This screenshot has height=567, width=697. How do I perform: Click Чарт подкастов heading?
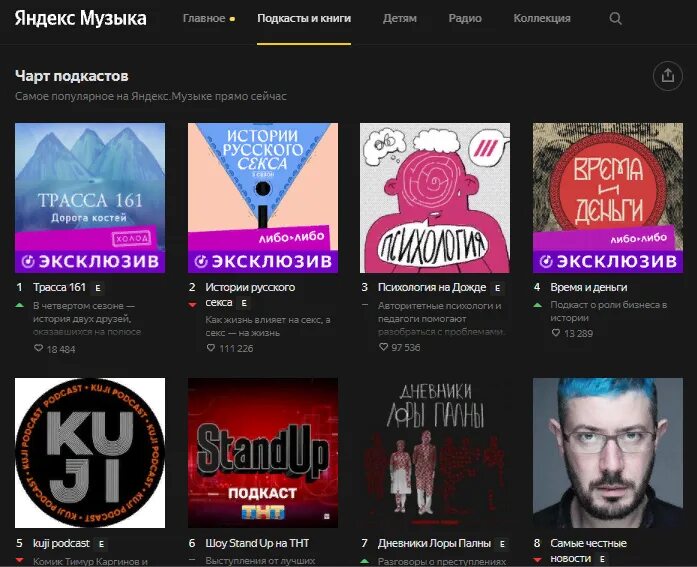pyautogui.click(x=72, y=76)
